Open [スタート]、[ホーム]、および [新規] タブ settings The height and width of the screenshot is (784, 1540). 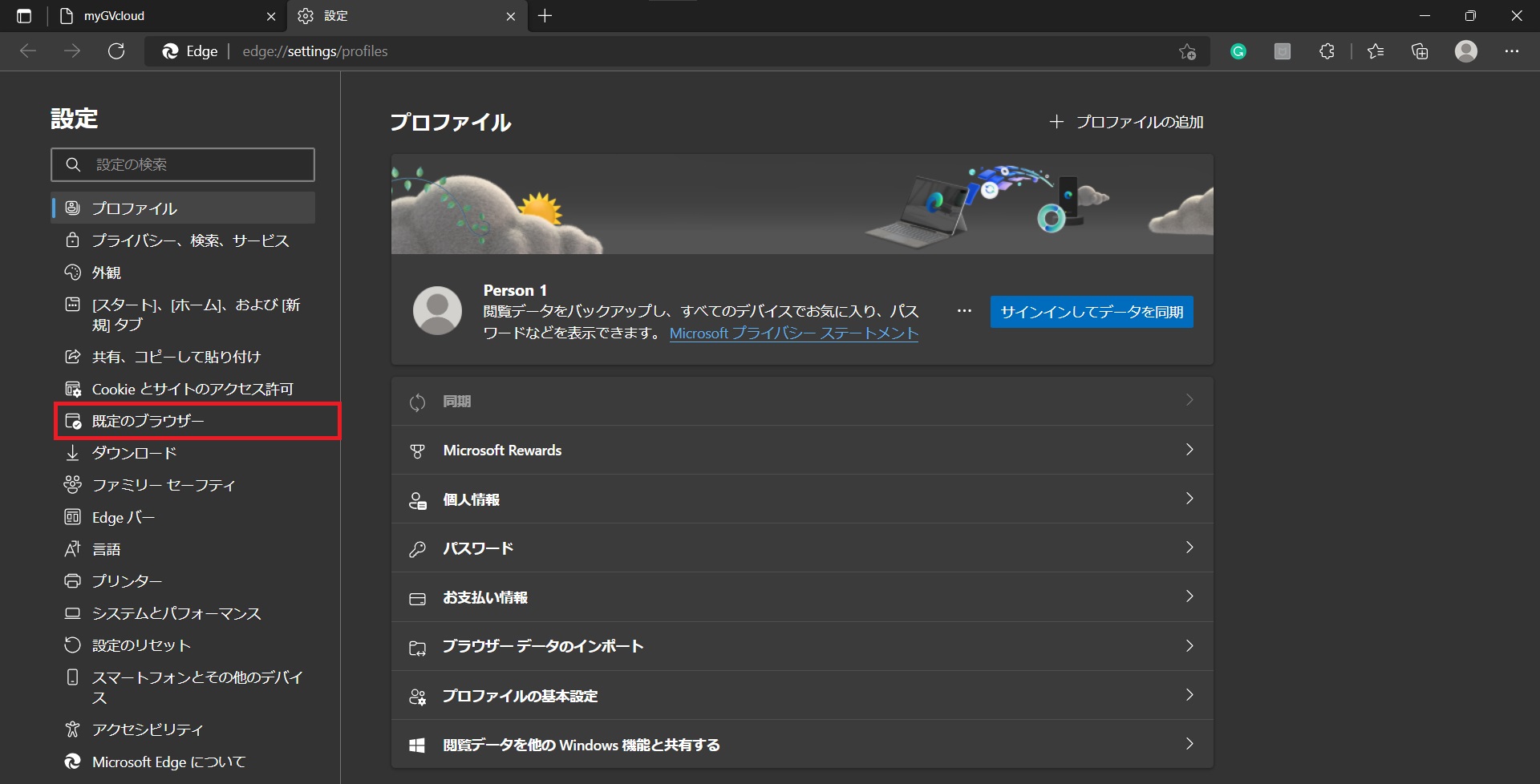(184, 314)
